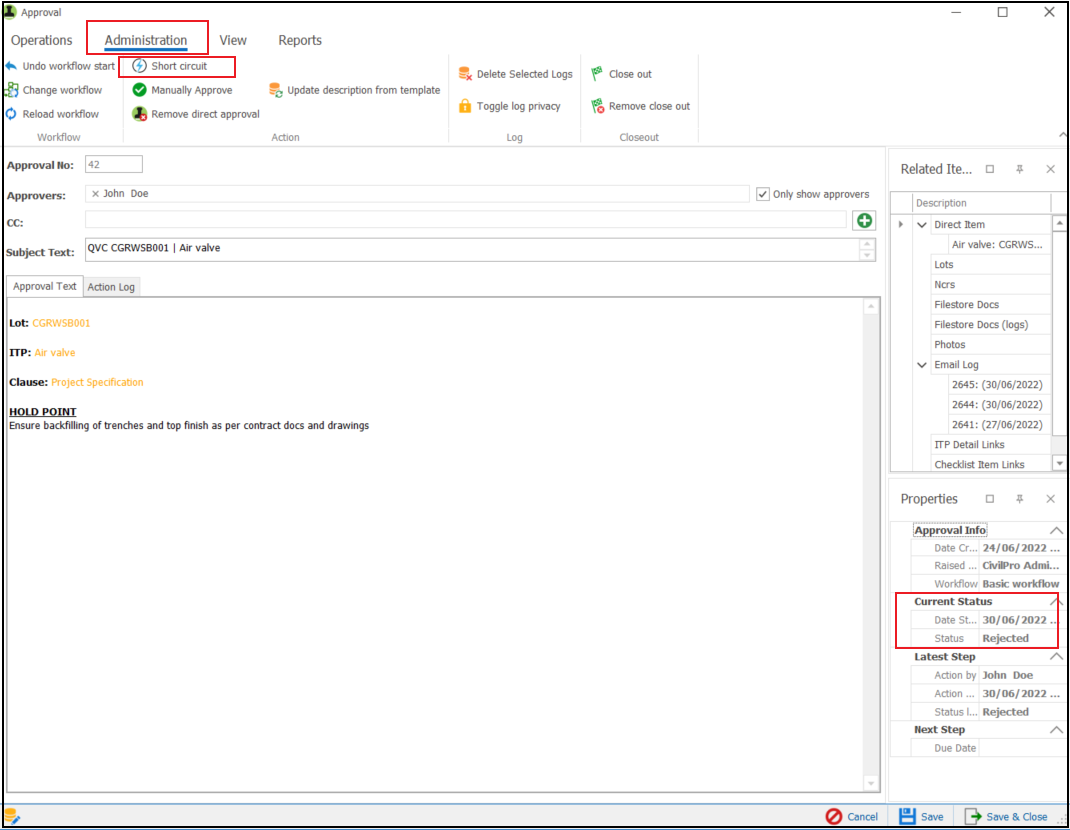This screenshot has width=1070, height=830.
Task: Collapse the Approval Info section
Action: point(1055,531)
